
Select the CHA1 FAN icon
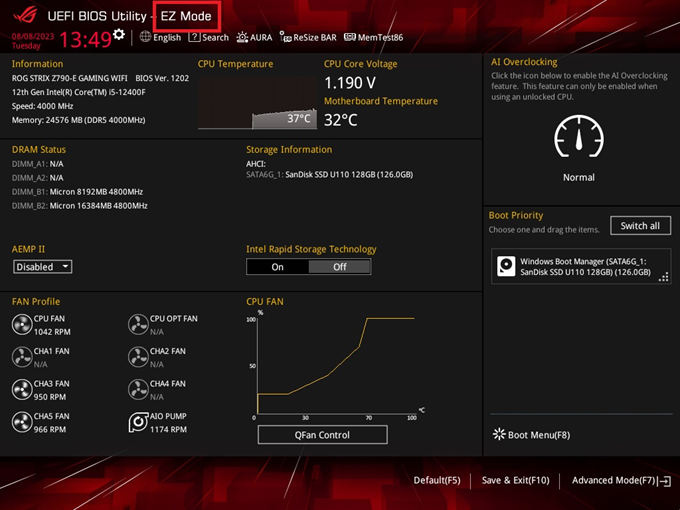coord(22,357)
